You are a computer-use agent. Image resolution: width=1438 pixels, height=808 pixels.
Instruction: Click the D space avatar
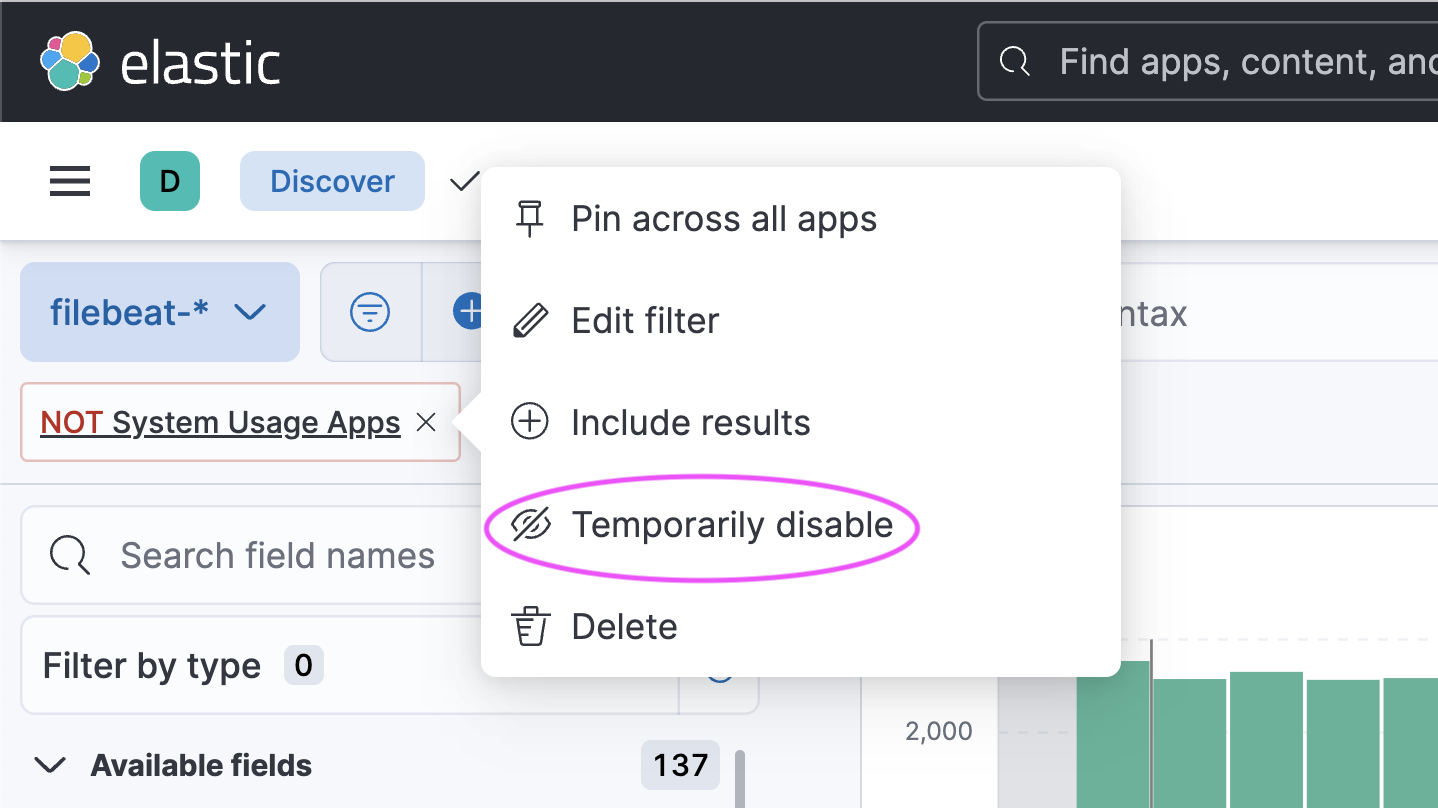click(x=170, y=181)
